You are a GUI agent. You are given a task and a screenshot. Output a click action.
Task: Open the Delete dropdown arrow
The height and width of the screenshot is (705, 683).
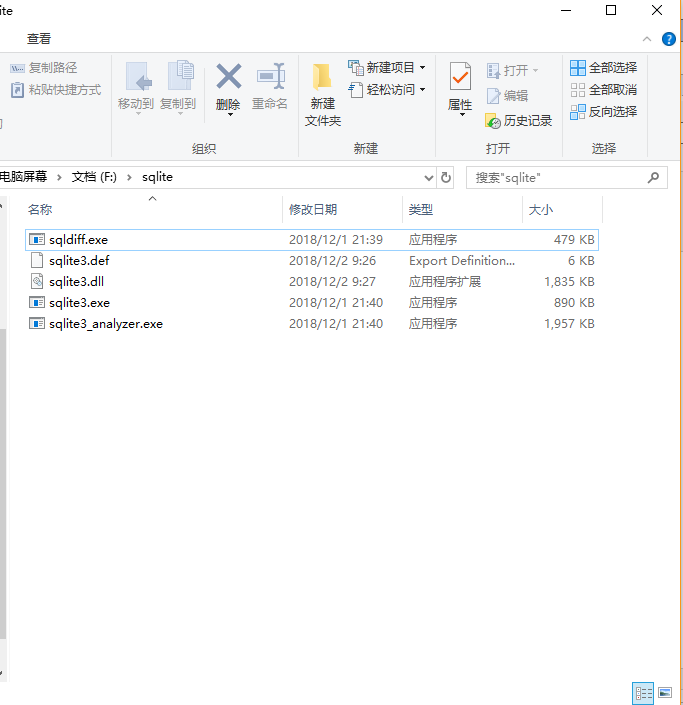(230, 115)
